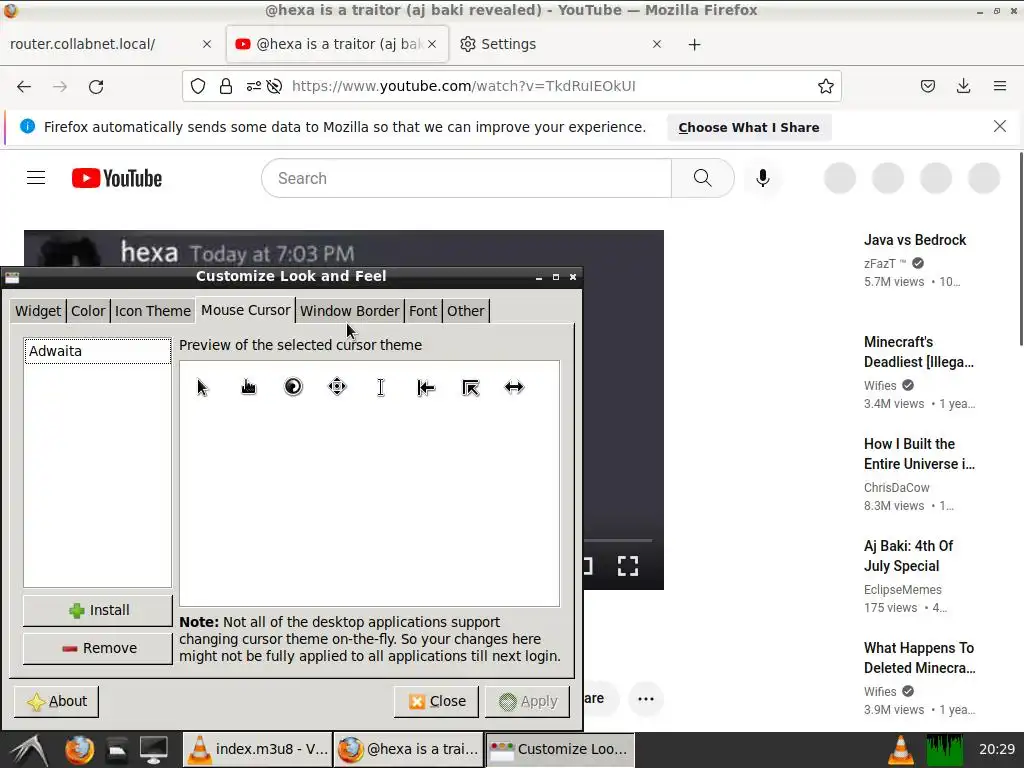Image resolution: width=1024 pixels, height=768 pixels.
Task: Open a new Firefox tab
Action: [x=694, y=44]
